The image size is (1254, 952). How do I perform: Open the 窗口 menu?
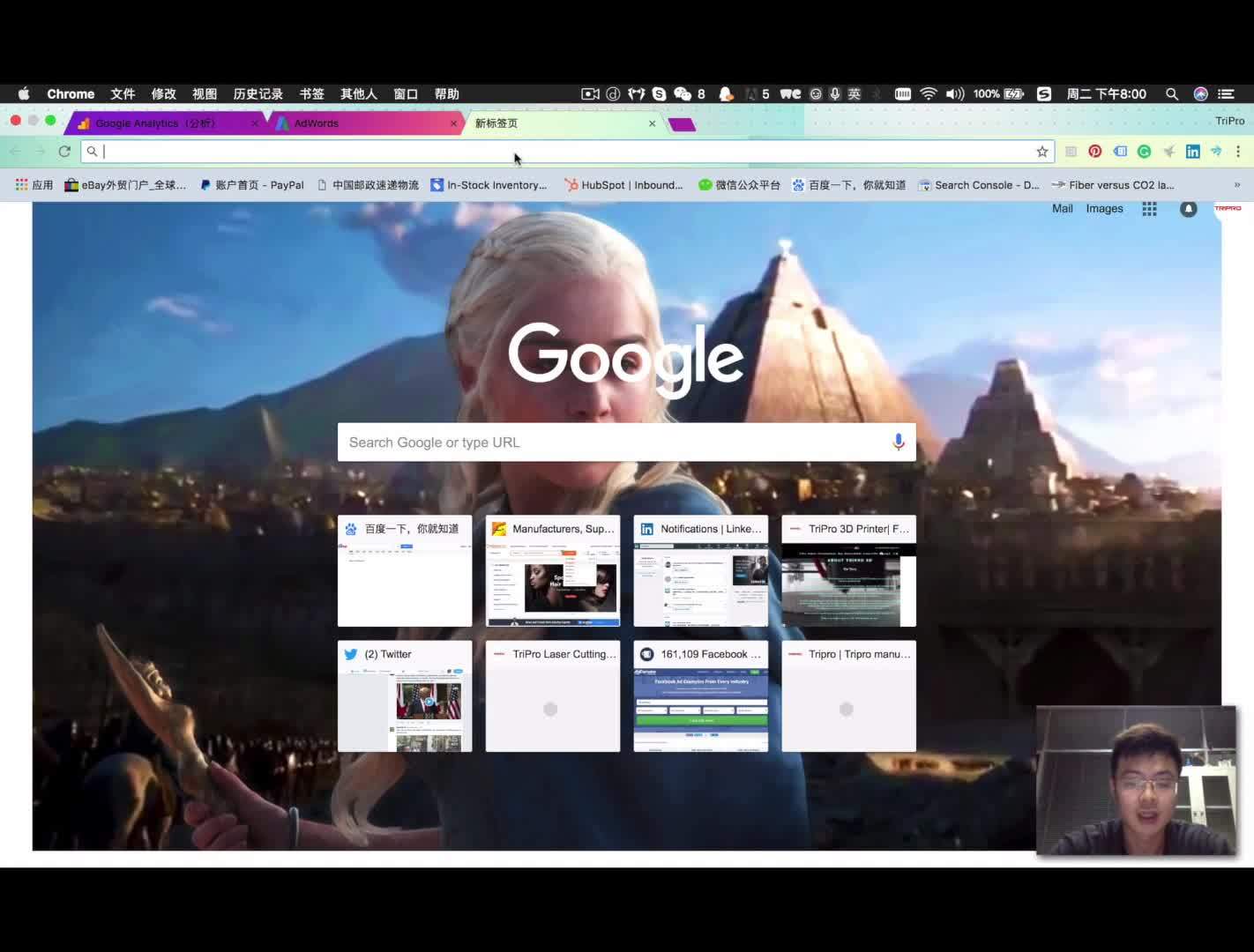pos(406,94)
